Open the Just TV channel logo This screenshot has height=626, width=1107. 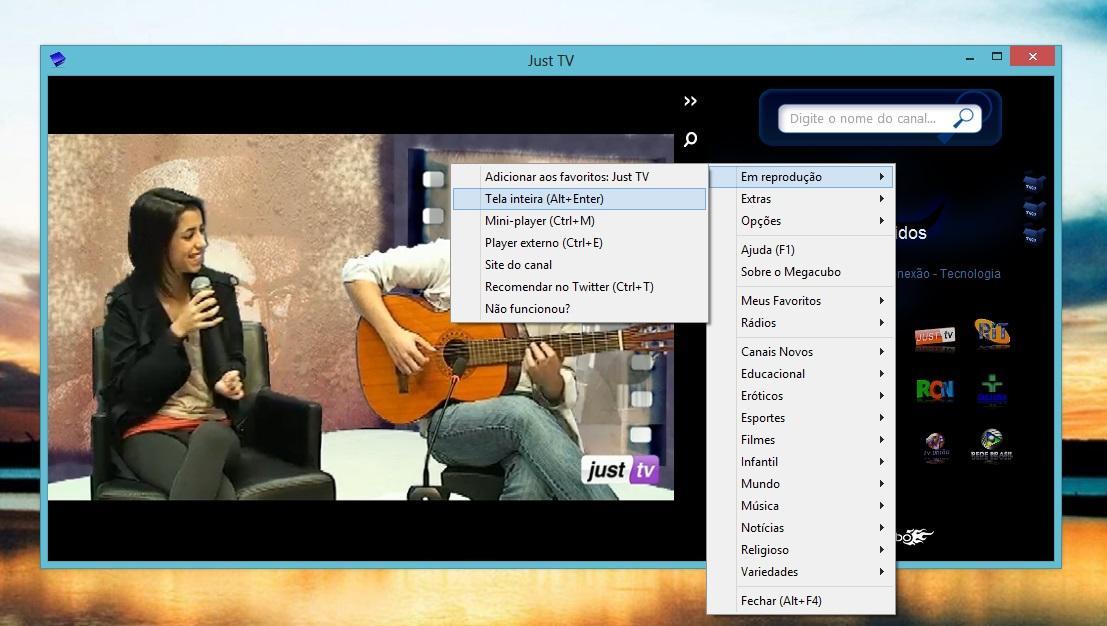tap(935, 336)
